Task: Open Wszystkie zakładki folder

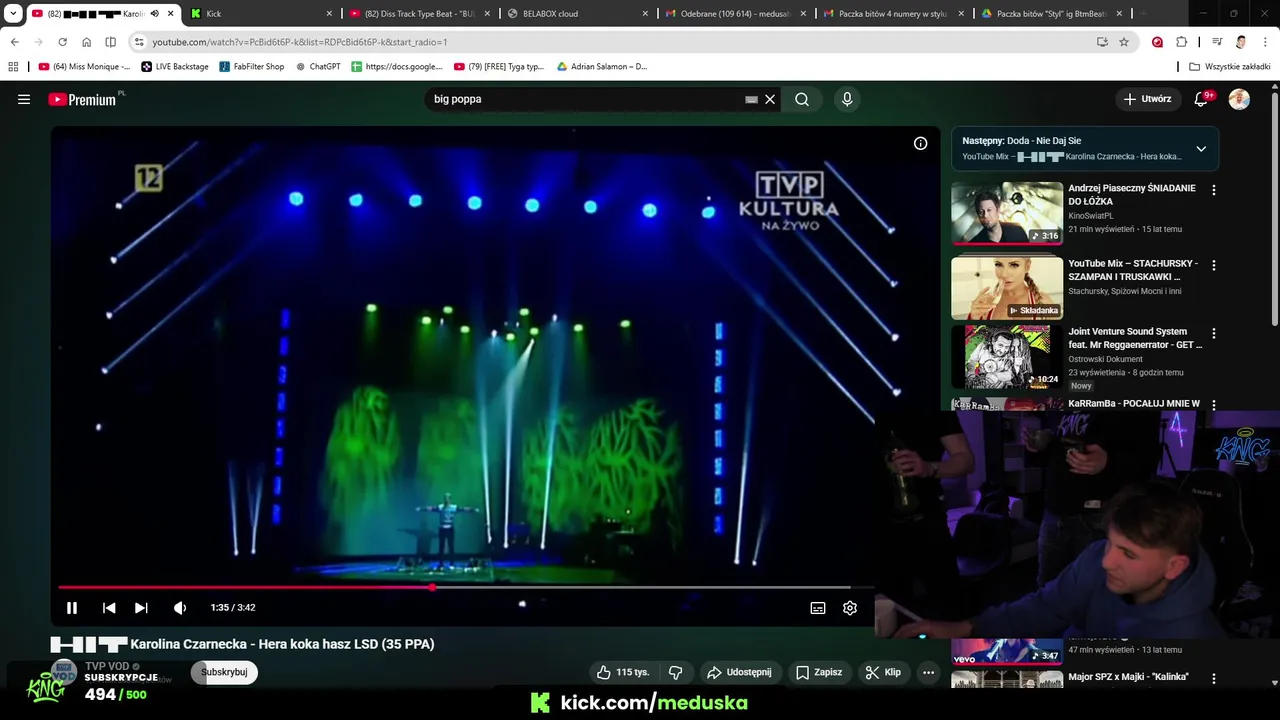Action: [1230, 67]
